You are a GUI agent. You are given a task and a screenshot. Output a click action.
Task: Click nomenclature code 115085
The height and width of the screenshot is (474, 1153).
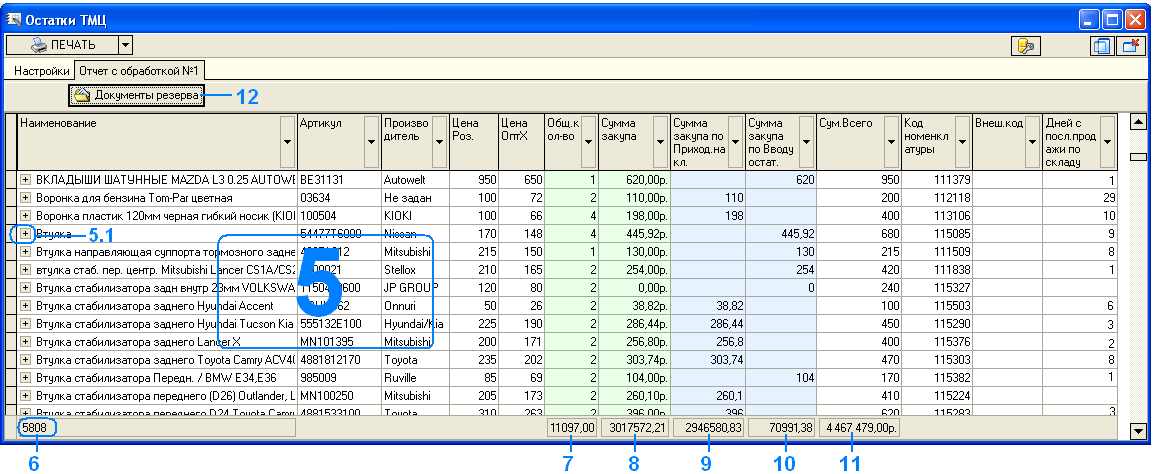936,234
